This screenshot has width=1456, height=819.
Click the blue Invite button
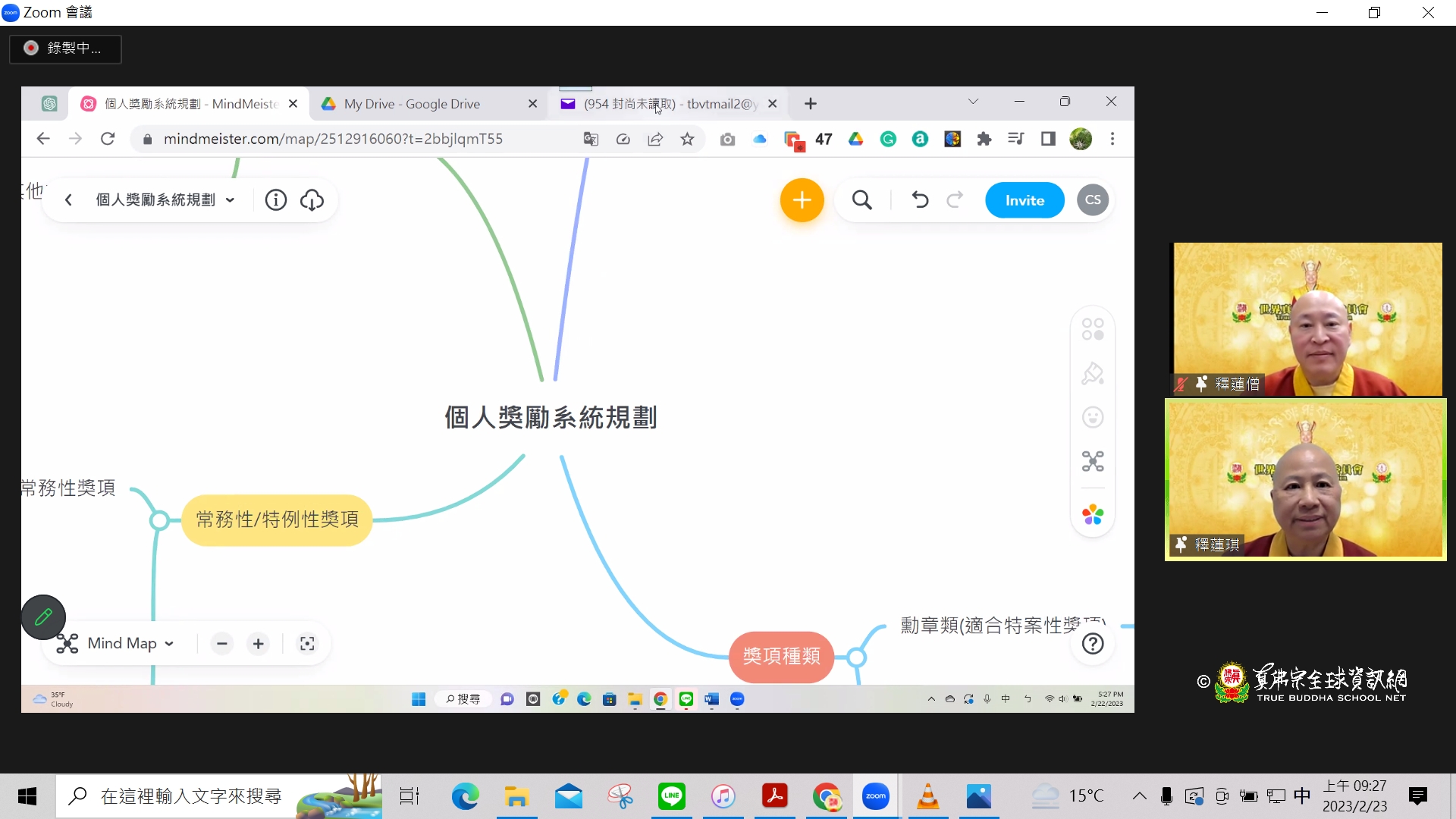[1025, 200]
